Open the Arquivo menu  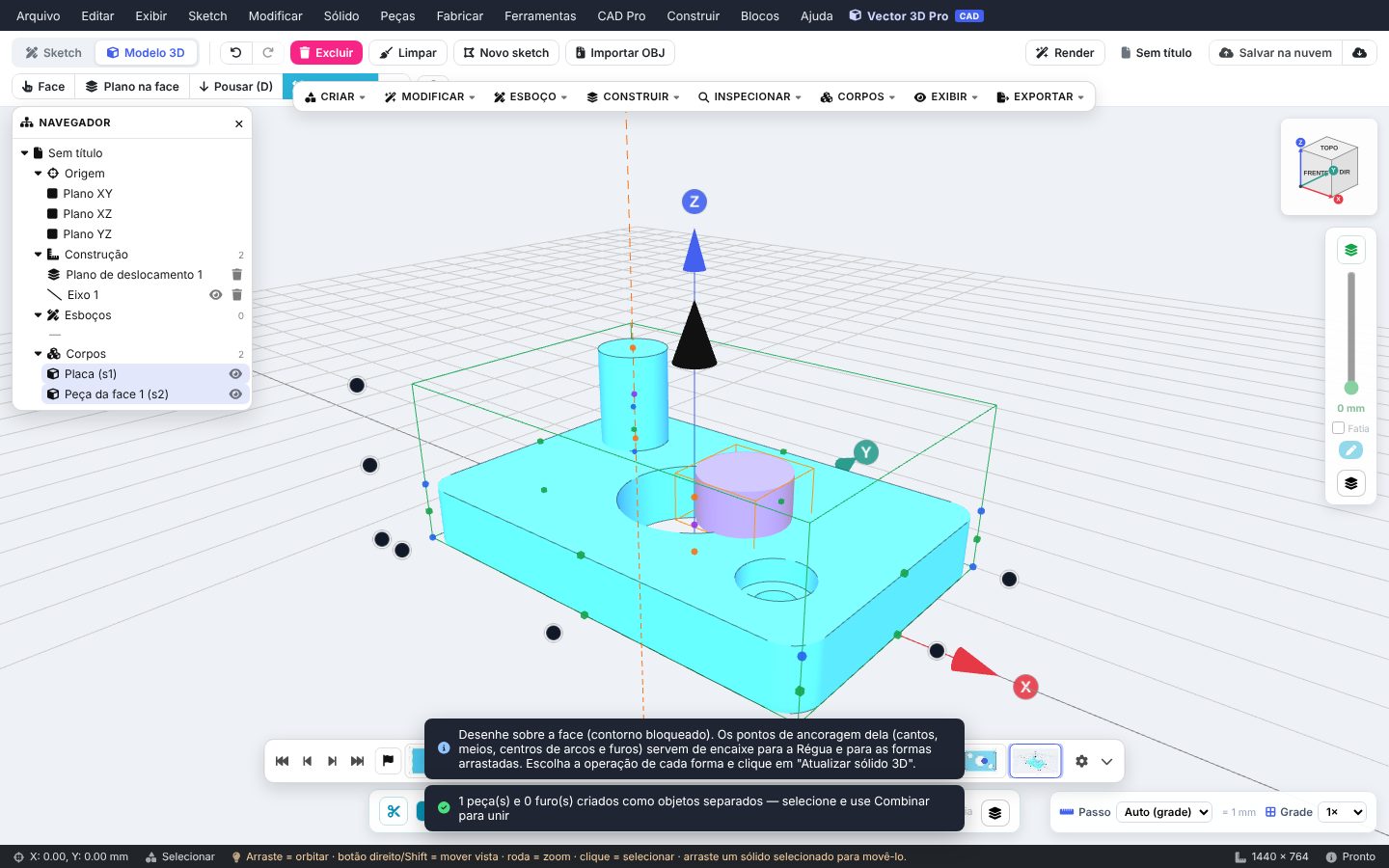38,16
